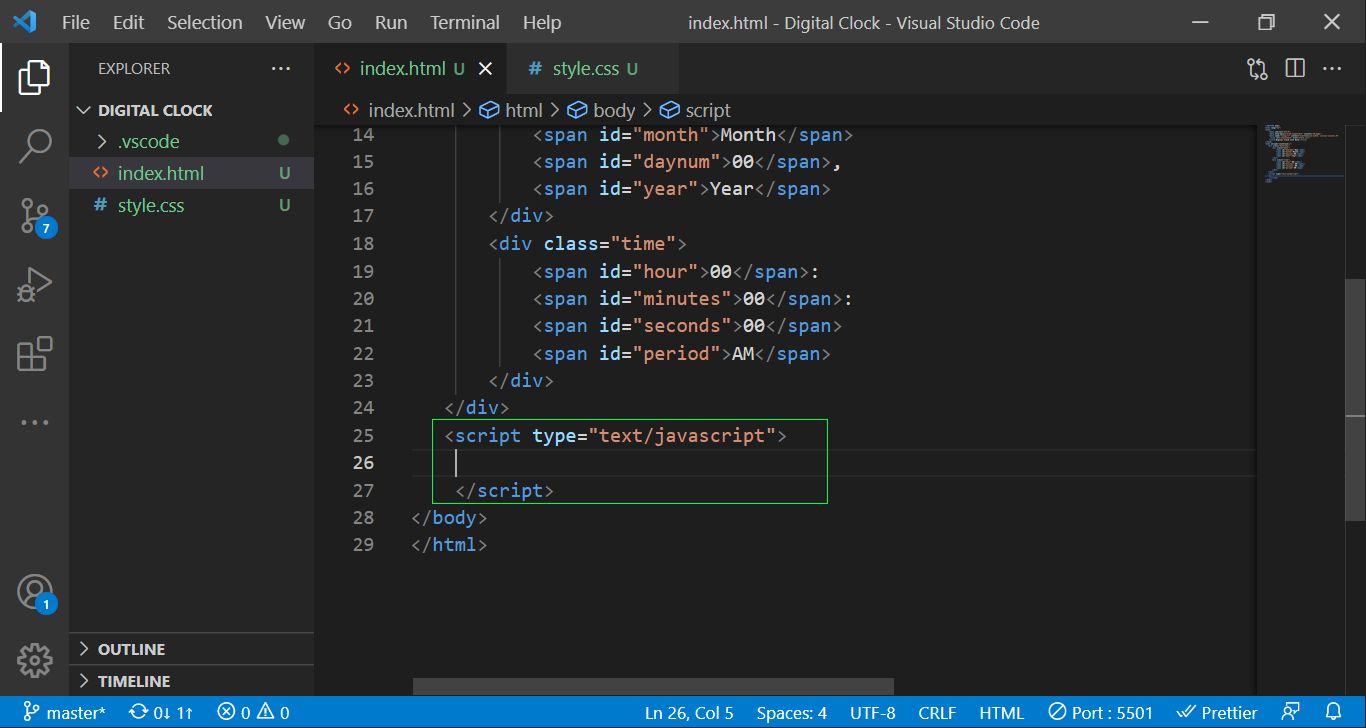The image size is (1366, 728).
Task: Open the Go menu
Action: [x=340, y=22]
